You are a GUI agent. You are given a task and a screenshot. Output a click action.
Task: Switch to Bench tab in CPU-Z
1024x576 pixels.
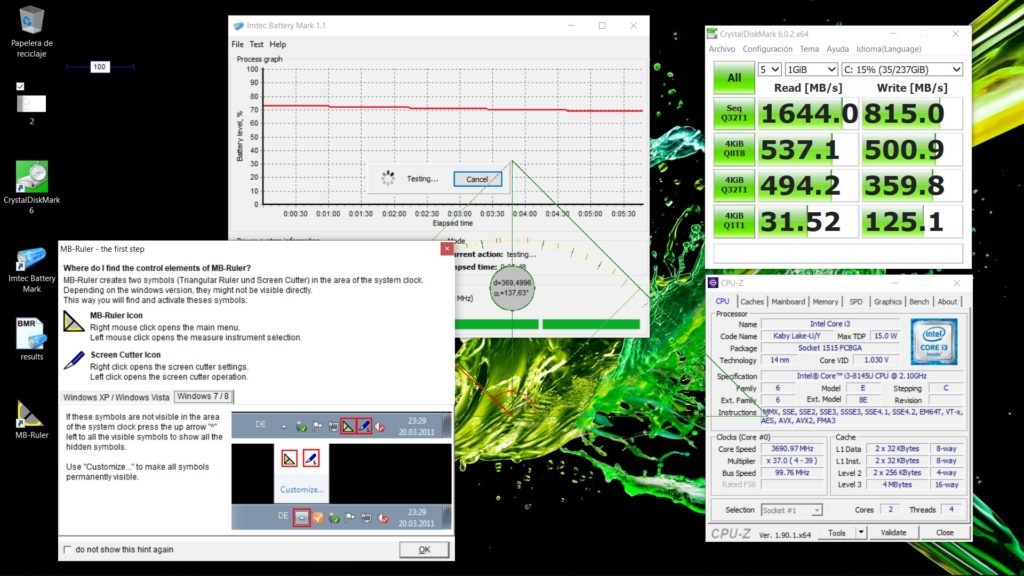pos(919,302)
